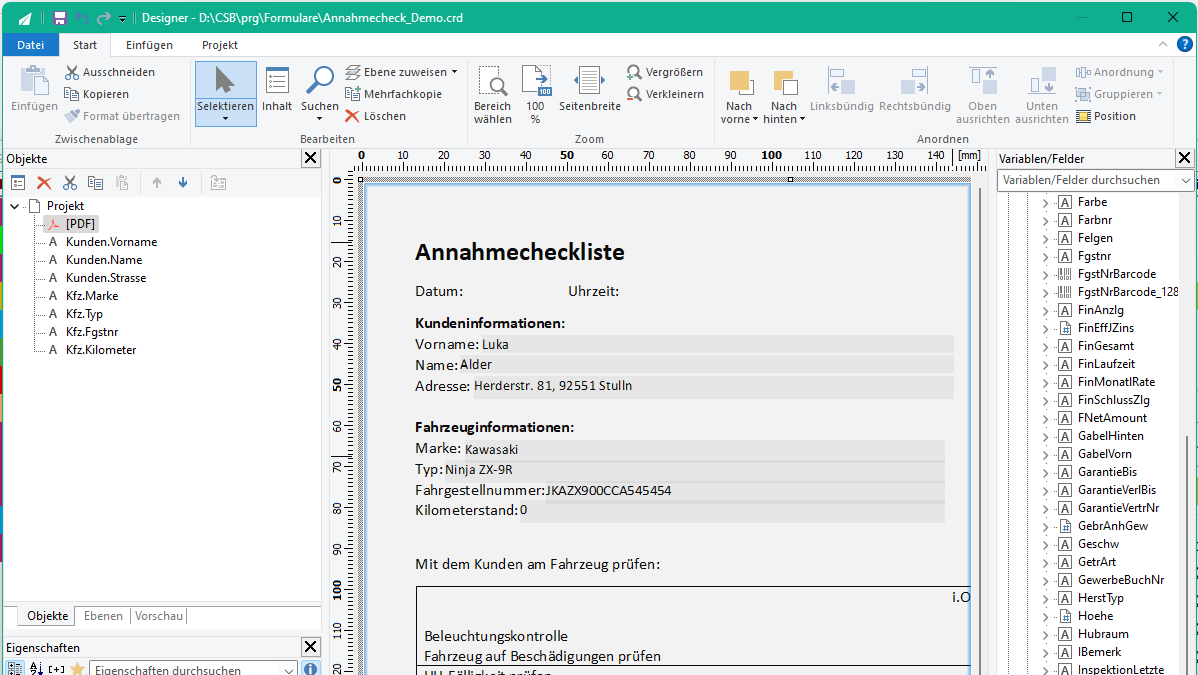Image resolution: width=1198 pixels, height=675 pixels.
Task: Open the Ebene zuweisen dropdown
Action: pos(401,72)
